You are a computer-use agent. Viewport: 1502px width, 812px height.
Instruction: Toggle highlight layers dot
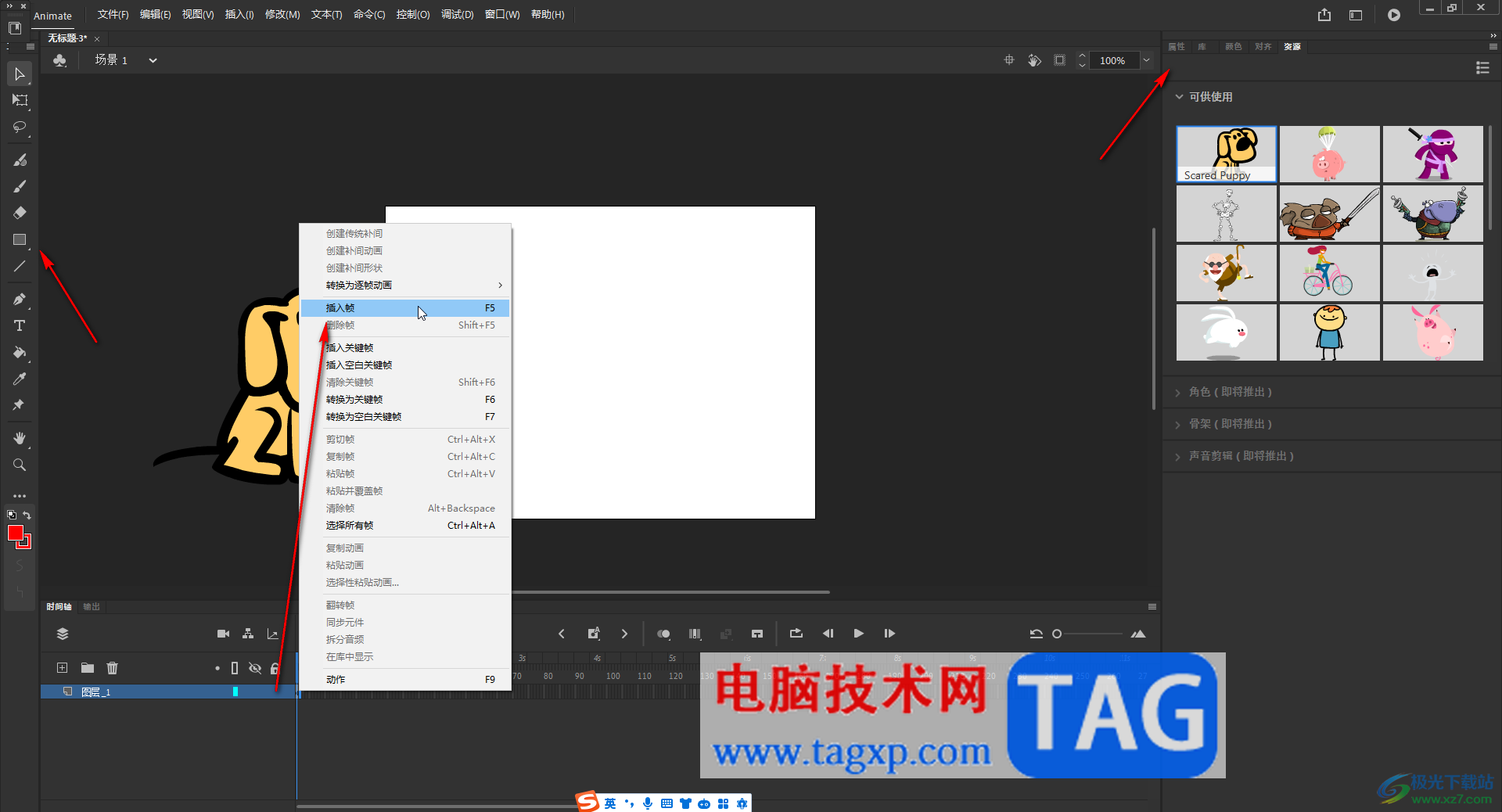(217, 668)
